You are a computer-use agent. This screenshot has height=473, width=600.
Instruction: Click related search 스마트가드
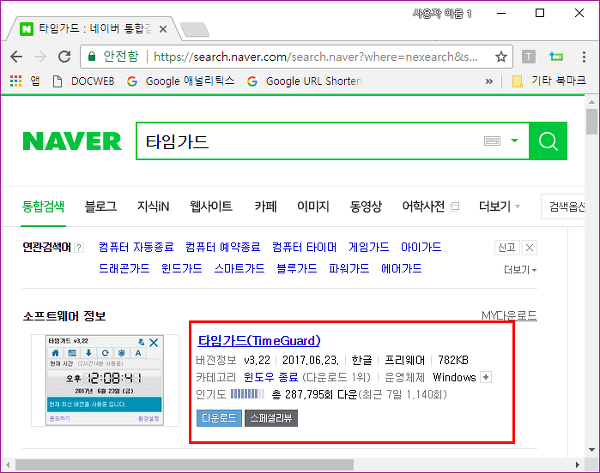tap(239, 269)
